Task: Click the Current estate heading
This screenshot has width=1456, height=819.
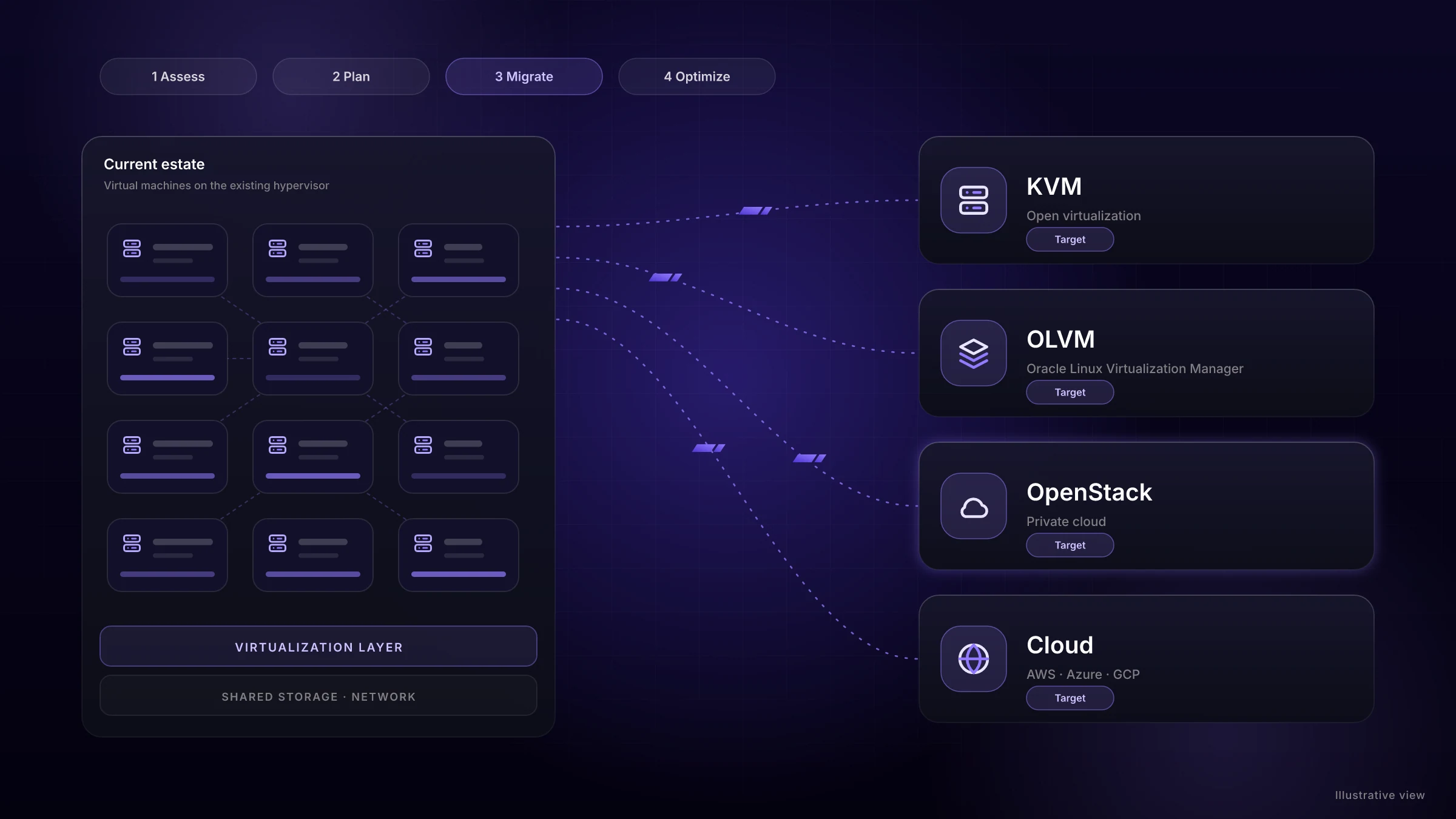Action: pyautogui.click(x=154, y=164)
